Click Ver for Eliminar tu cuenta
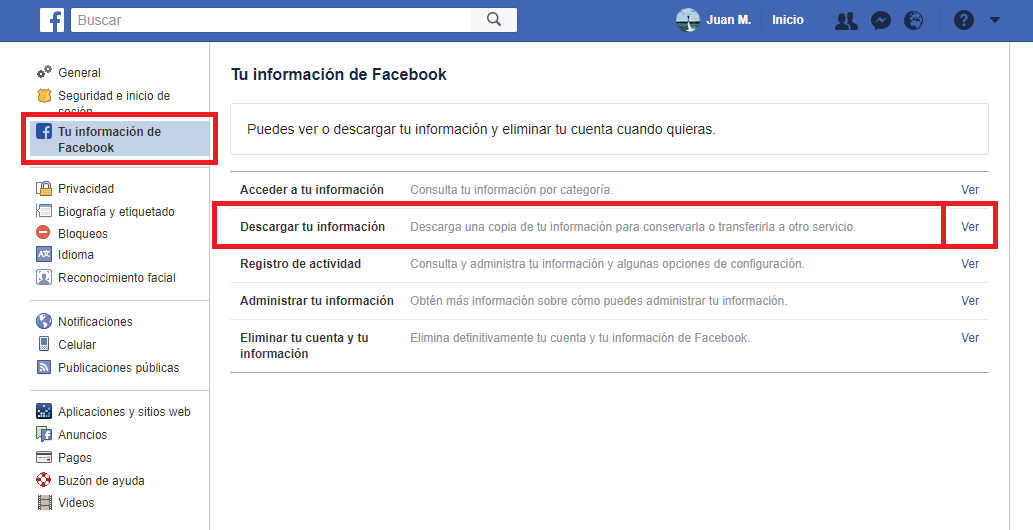Screen dimensions: 1033x530 pos(970,338)
